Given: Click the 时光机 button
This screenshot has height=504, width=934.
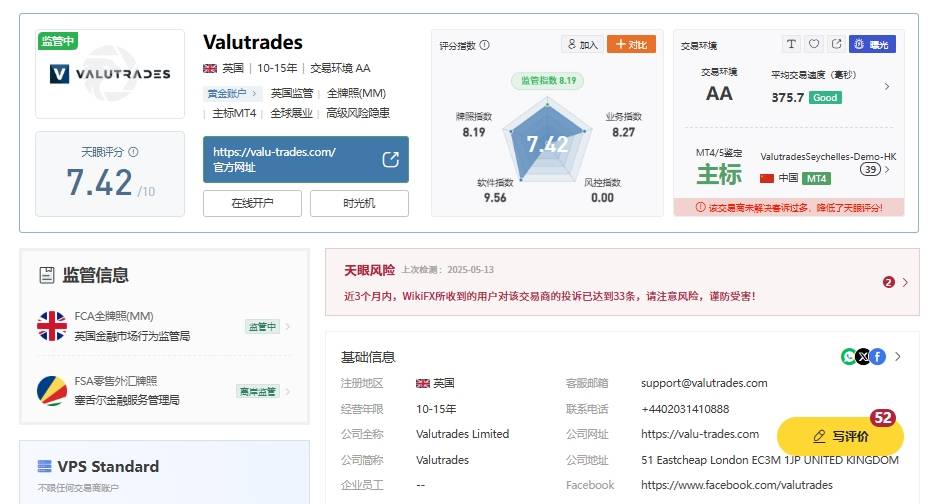Looking at the screenshot, I should coord(359,203).
